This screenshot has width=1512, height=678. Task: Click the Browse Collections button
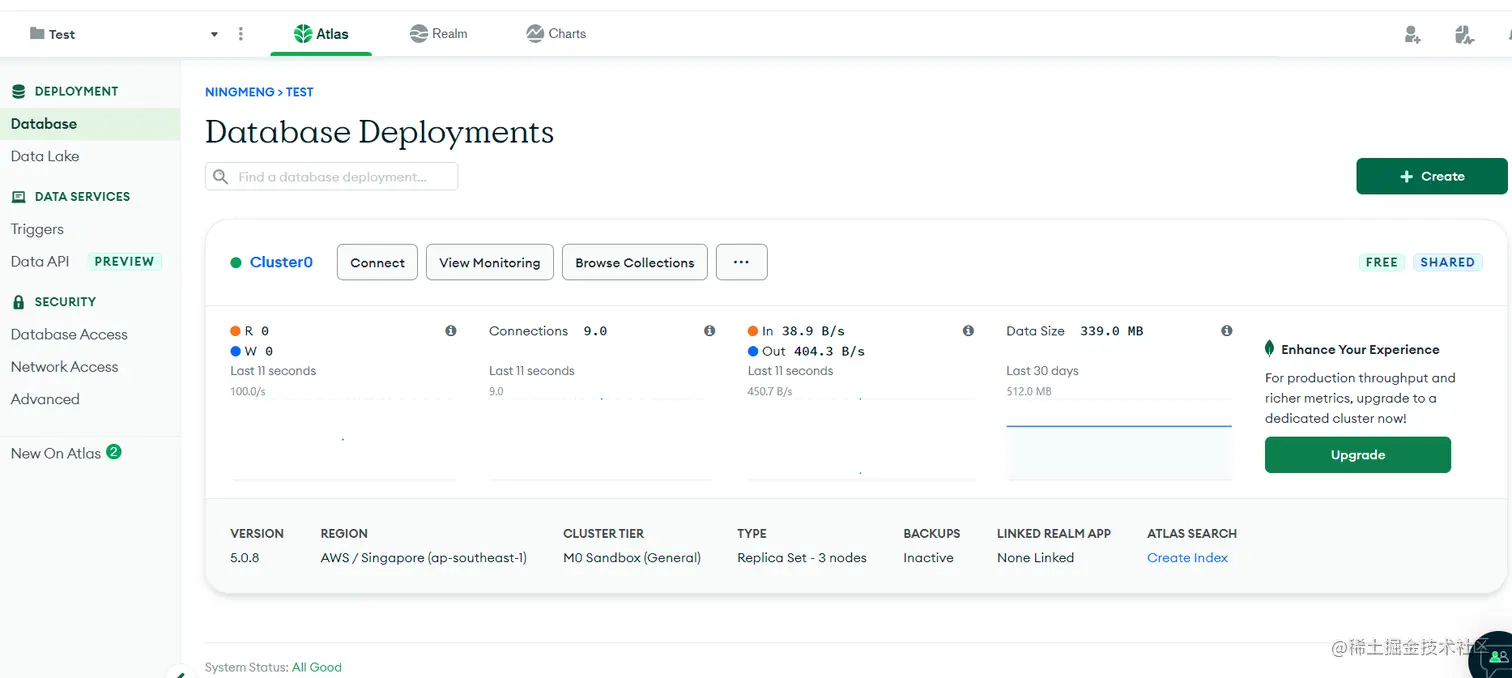coord(635,262)
